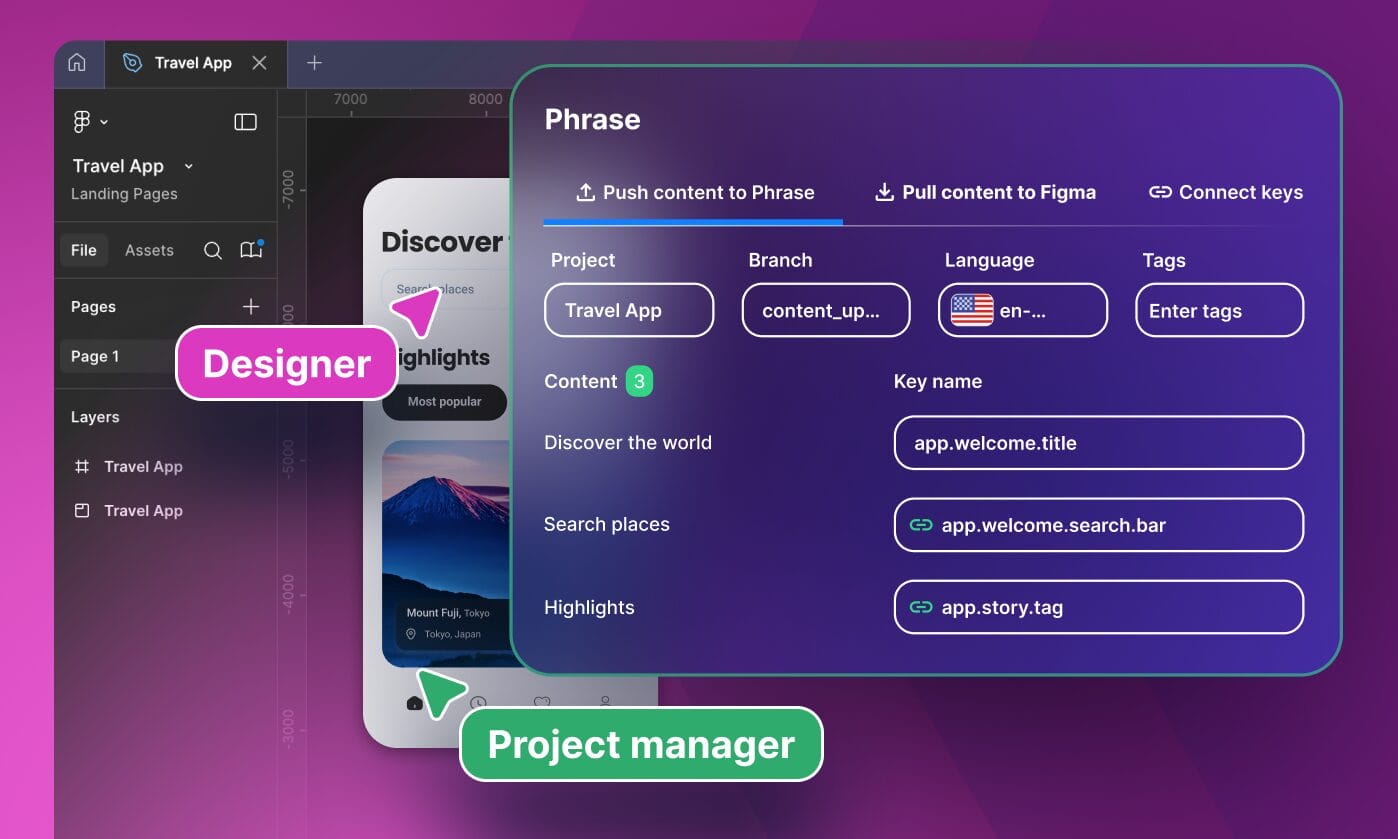Open the Libraries book icon

click(247, 250)
